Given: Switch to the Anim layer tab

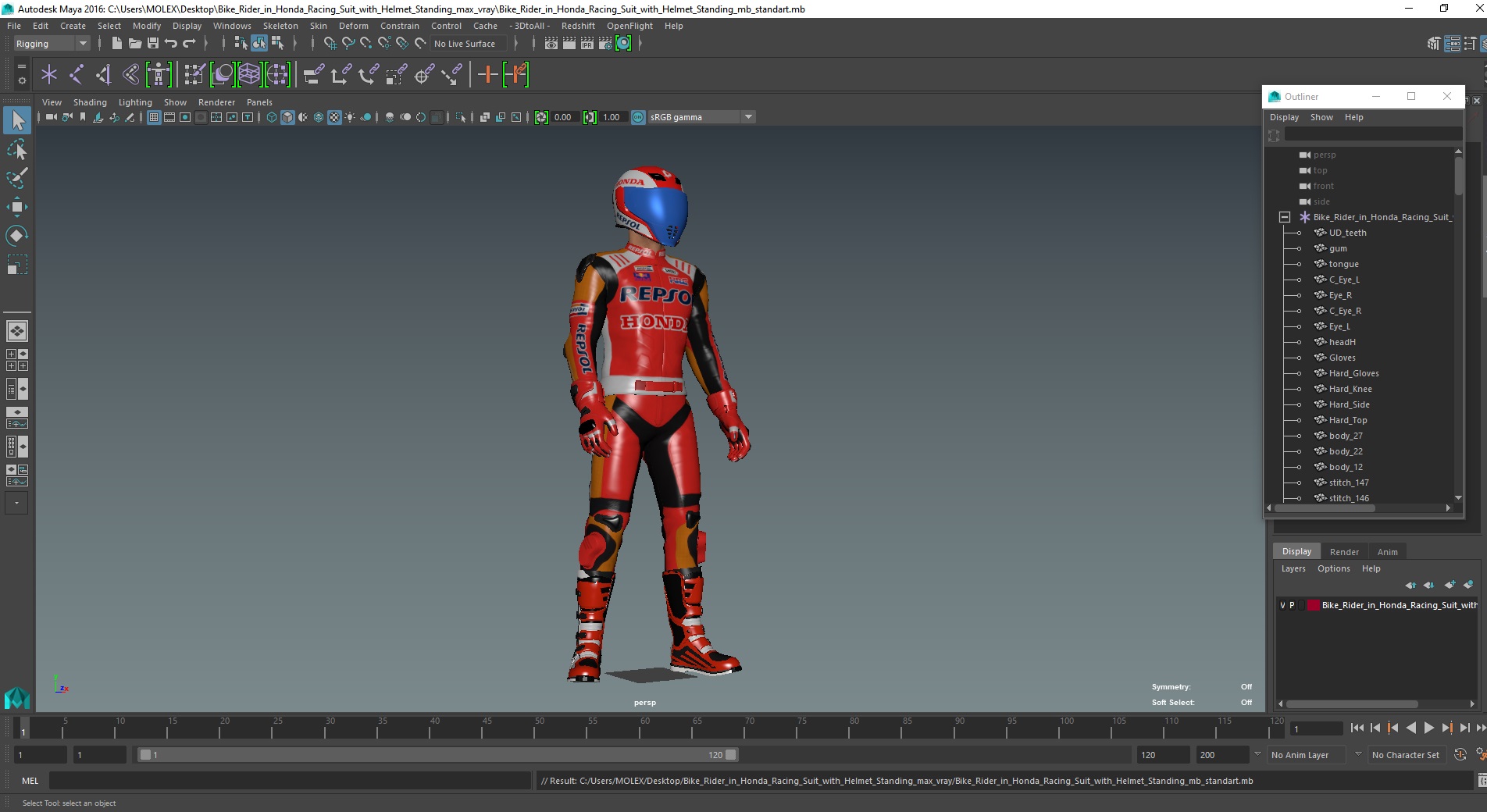Looking at the screenshot, I should 1387,551.
